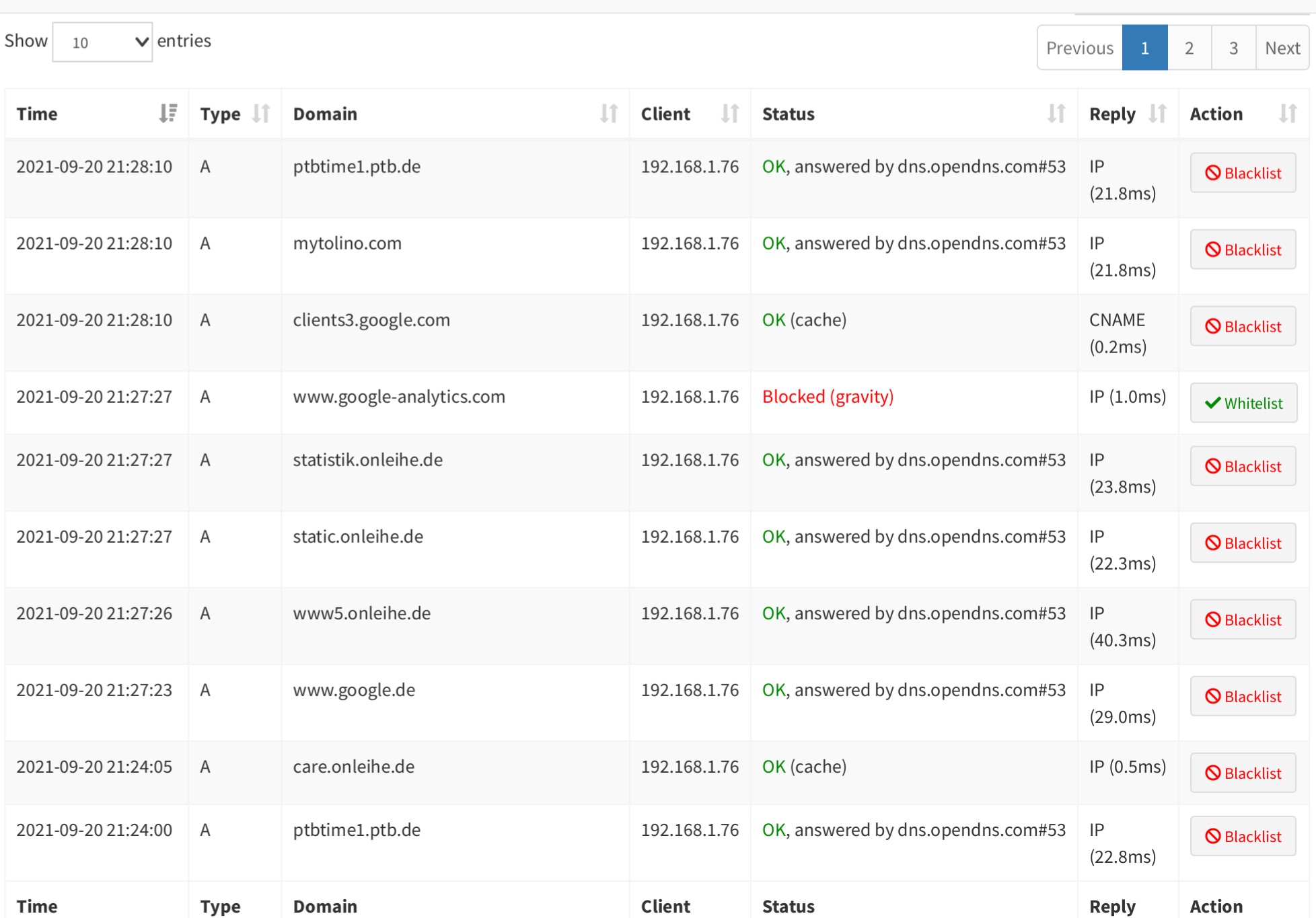
Task: Sort by Type column arrows icon
Action: pyautogui.click(x=261, y=114)
